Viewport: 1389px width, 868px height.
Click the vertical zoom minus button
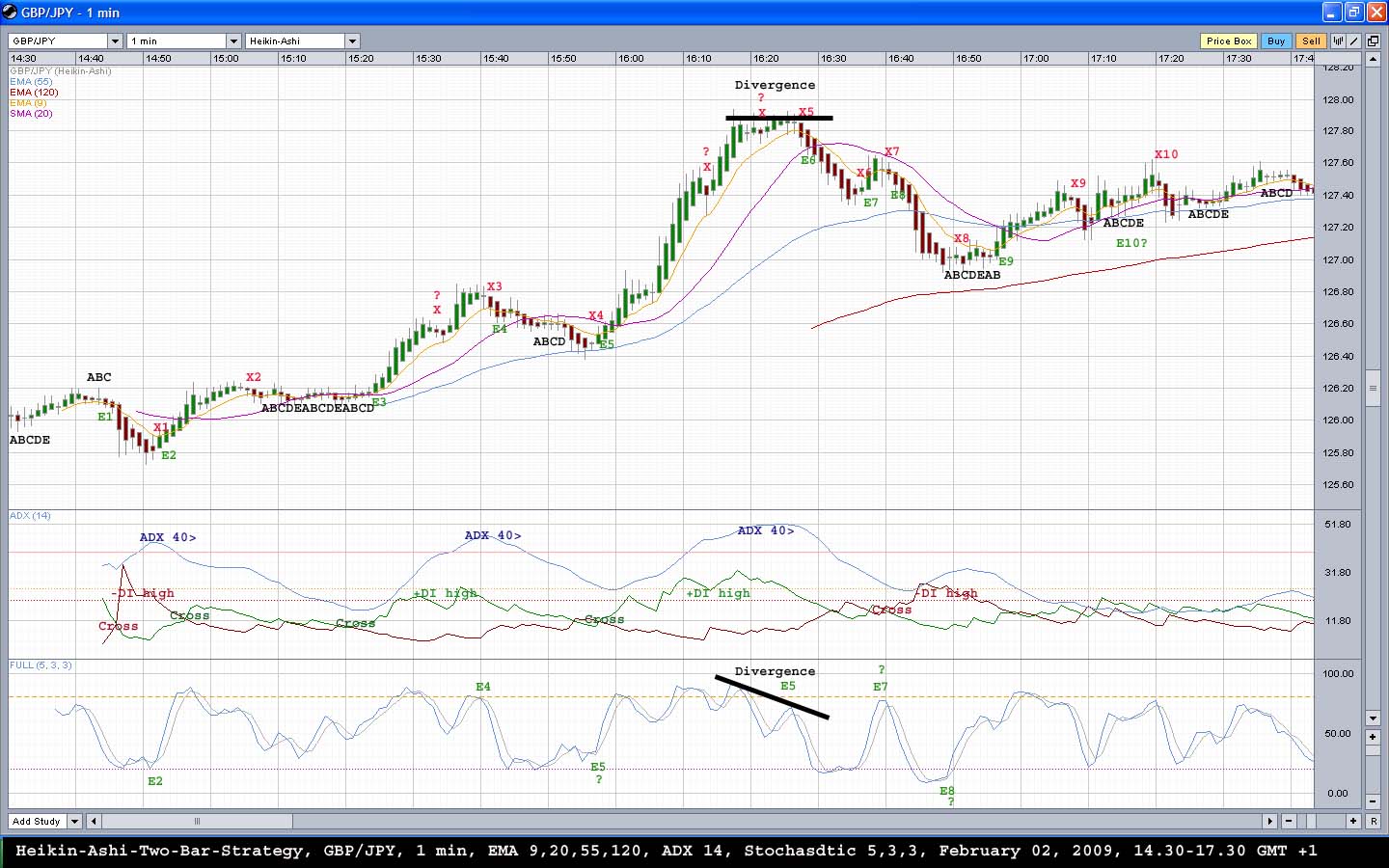[x=1374, y=800]
